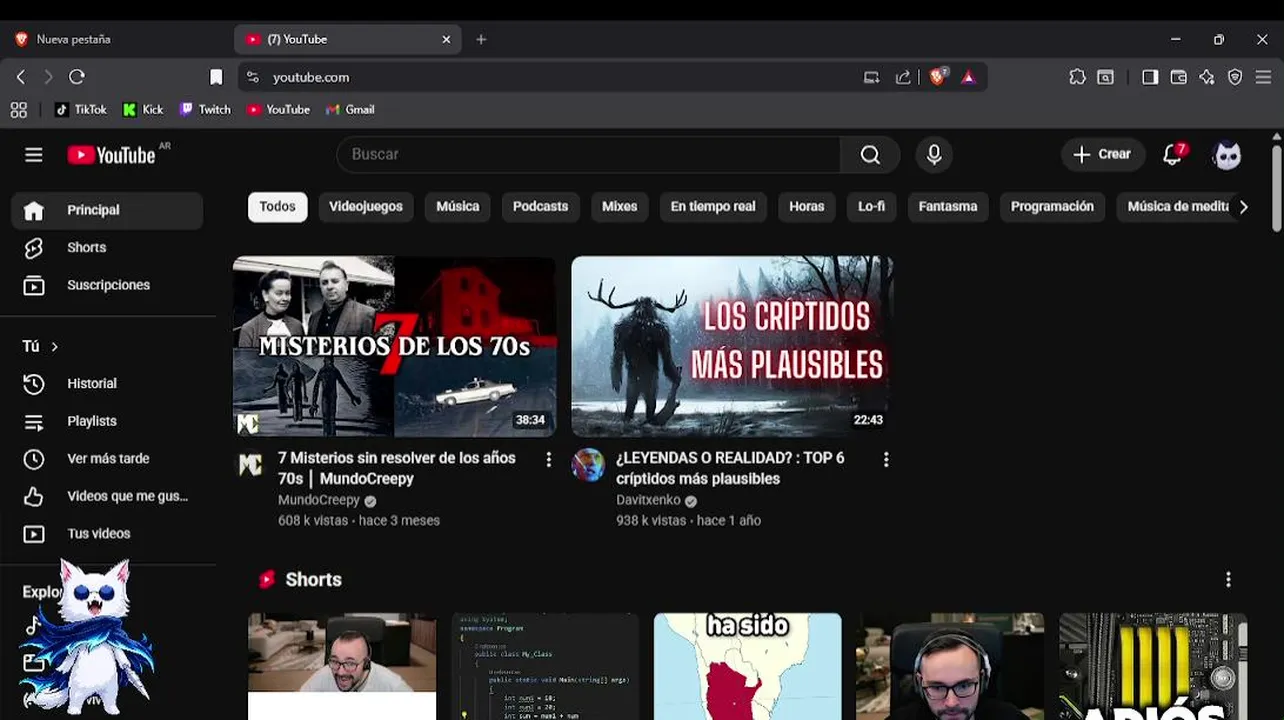Open the notifications bell
1284x720 pixels.
click(1173, 154)
